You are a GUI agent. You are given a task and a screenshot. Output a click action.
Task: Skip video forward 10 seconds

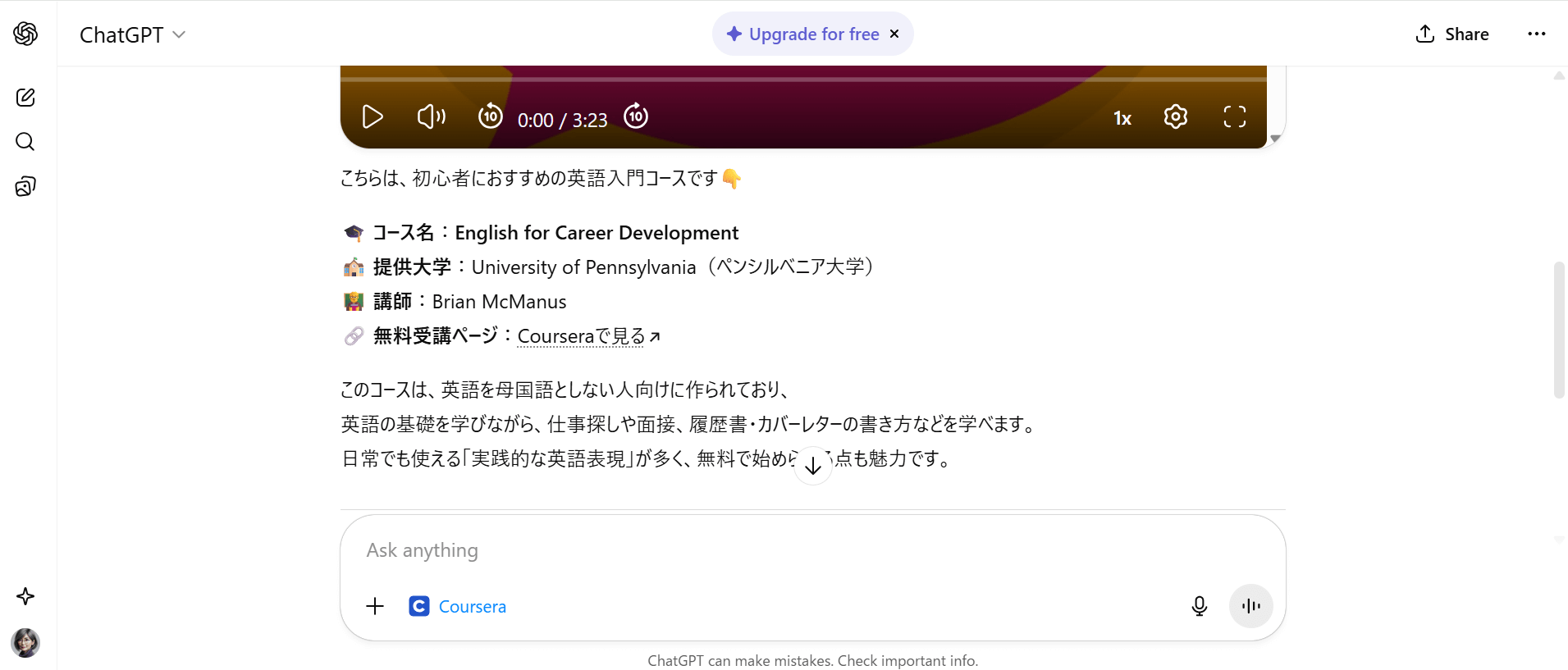[x=636, y=116]
